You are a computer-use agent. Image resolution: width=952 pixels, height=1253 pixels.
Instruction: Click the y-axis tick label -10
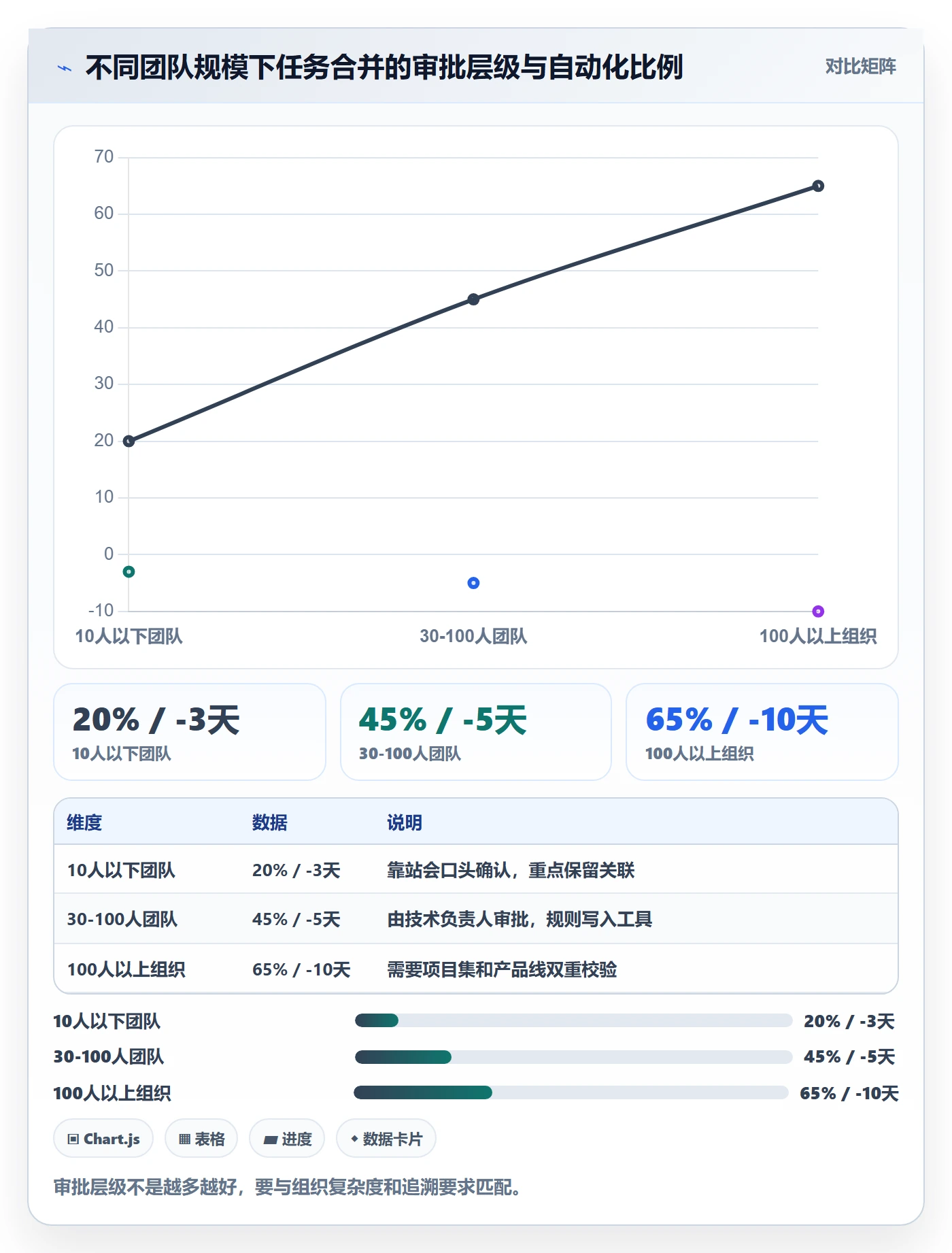coord(101,610)
